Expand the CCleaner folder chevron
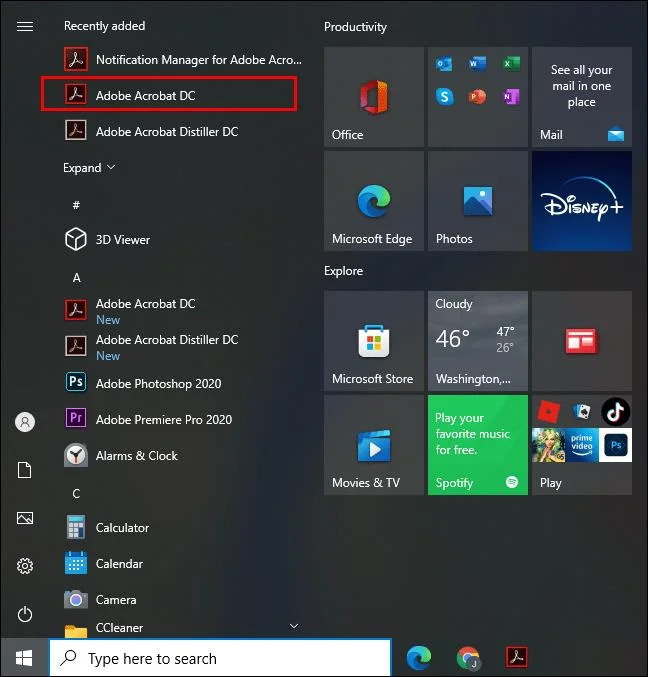Screen dimensions: 648x677 point(294,626)
